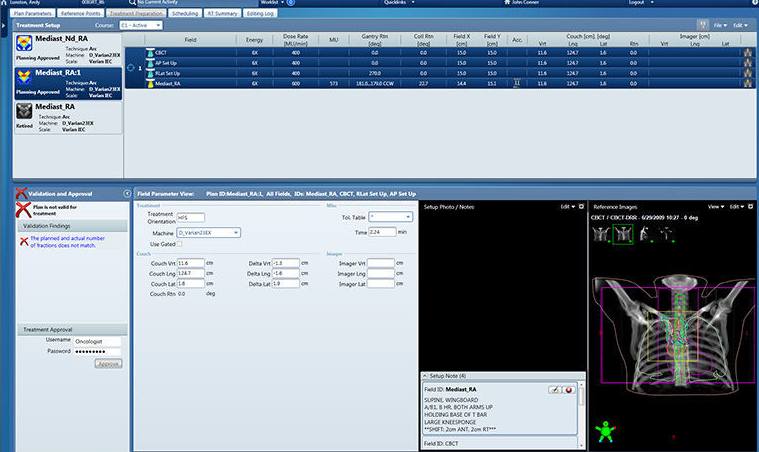759x452 pixels.
Task: Click the end-of-row icon for CBCT field
Action: pos(748,53)
